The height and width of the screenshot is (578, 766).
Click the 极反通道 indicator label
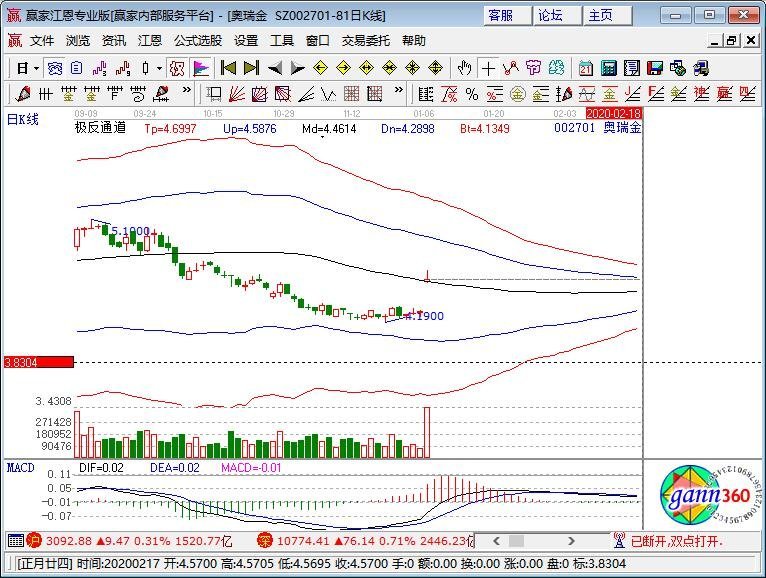point(101,128)
